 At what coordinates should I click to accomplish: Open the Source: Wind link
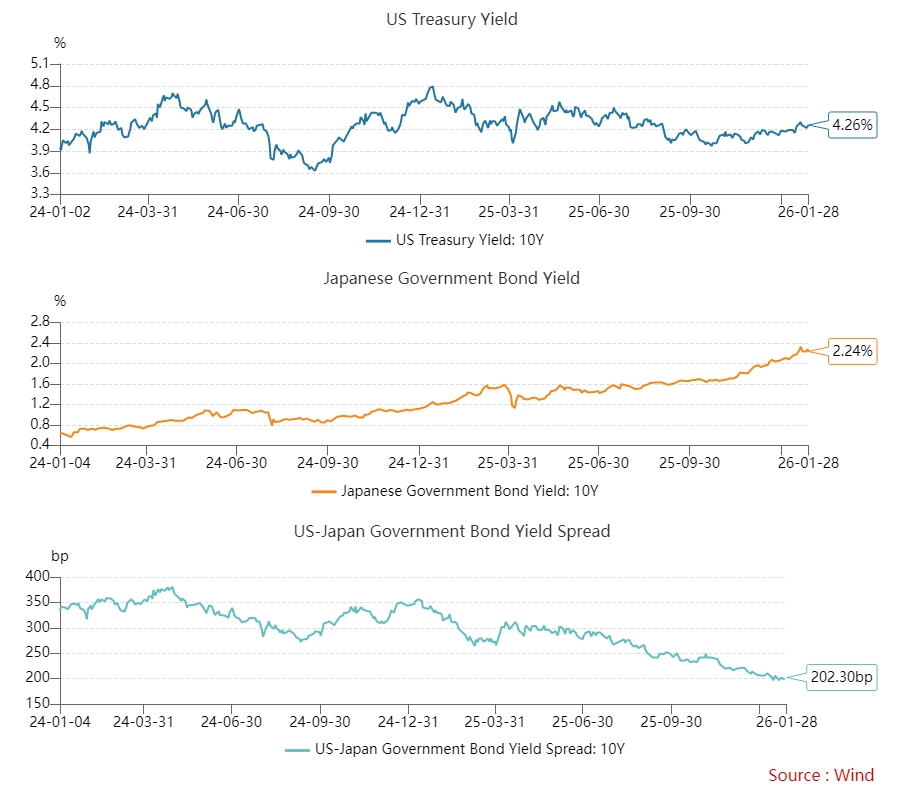coord(821,775)
